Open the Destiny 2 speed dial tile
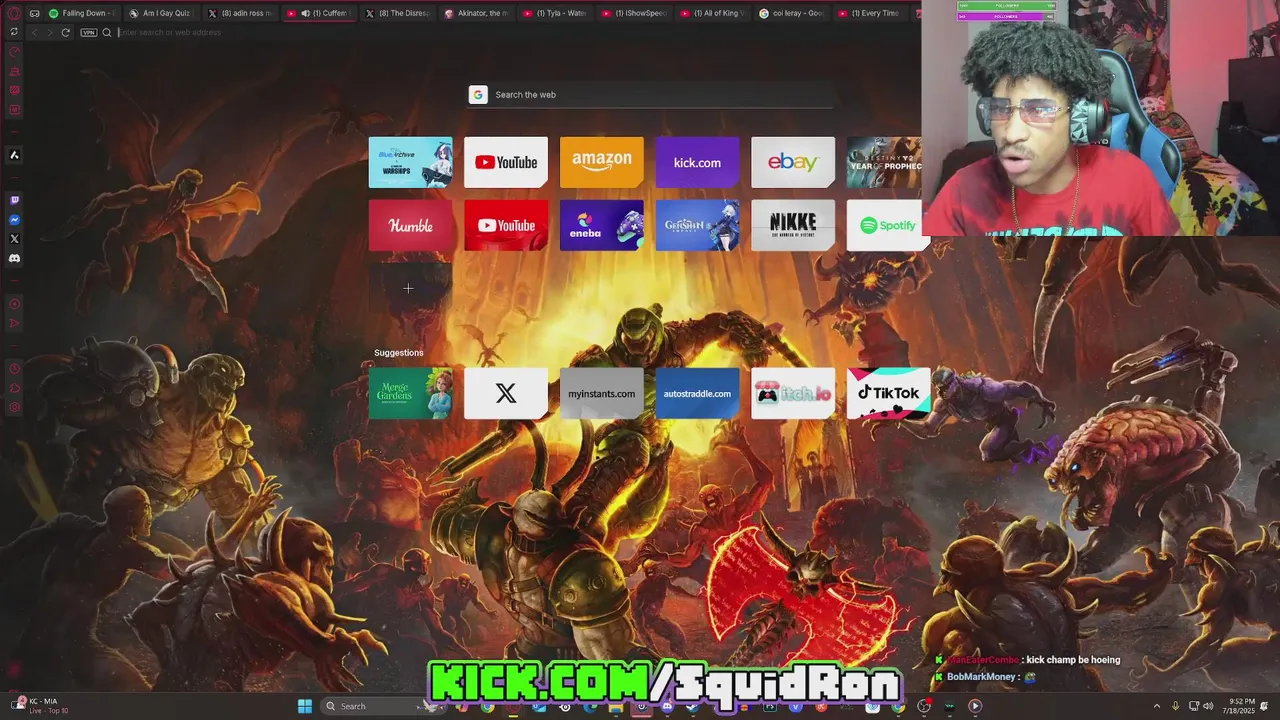 point(884,162)
